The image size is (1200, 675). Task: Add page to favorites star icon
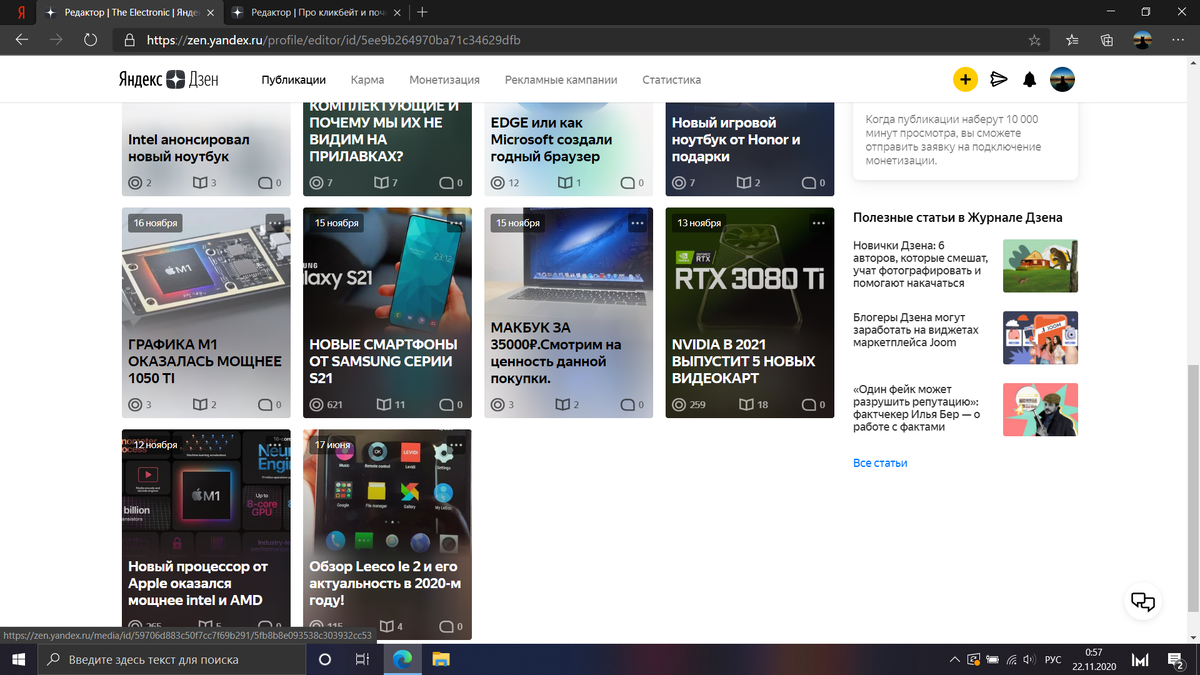click(x=1034, y=41)
